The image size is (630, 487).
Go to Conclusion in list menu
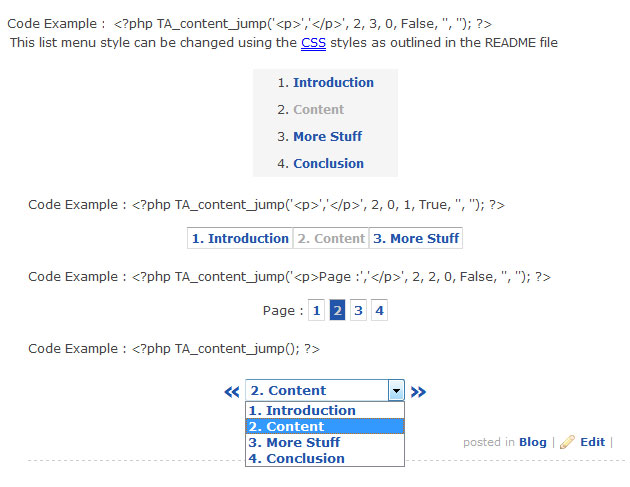(328, 164)
